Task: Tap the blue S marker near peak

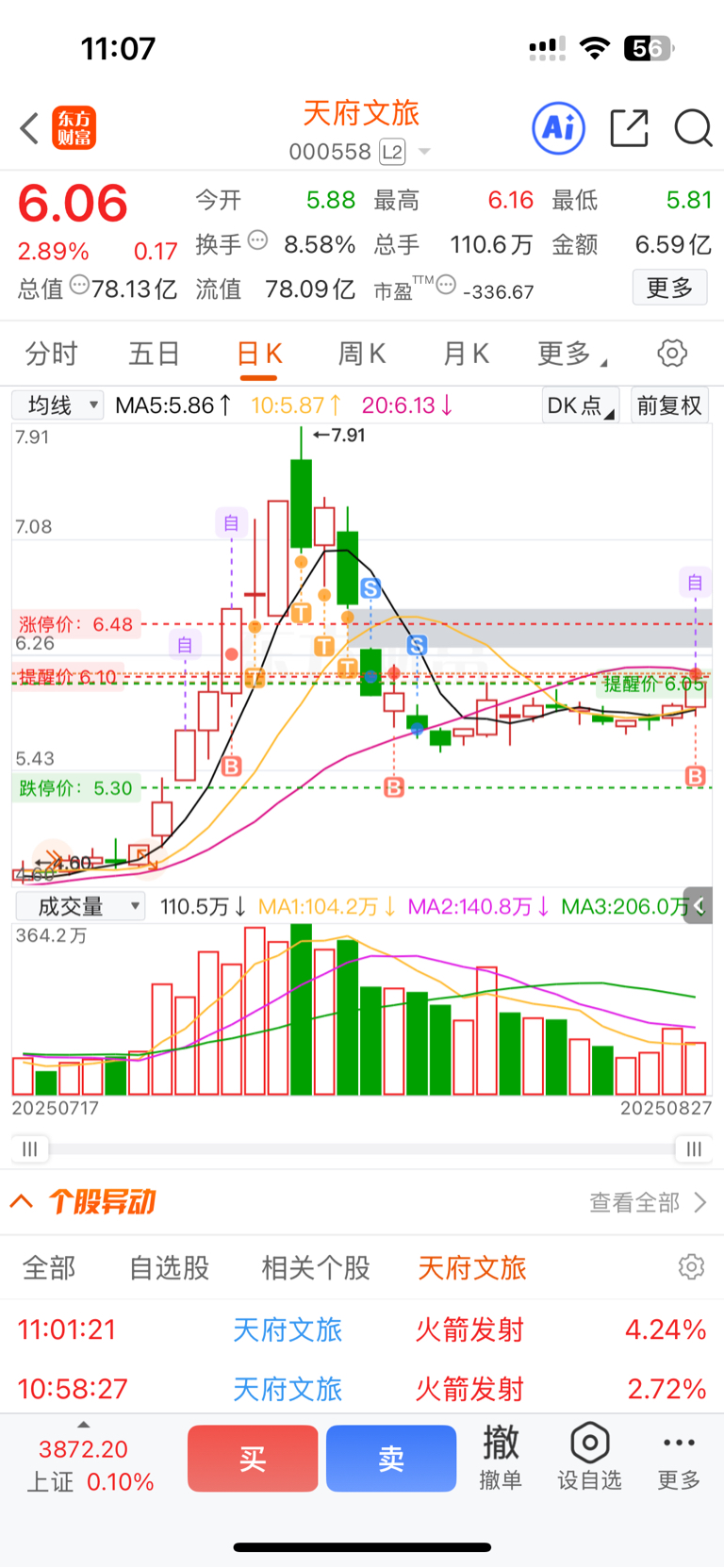Action: (370, 588)
